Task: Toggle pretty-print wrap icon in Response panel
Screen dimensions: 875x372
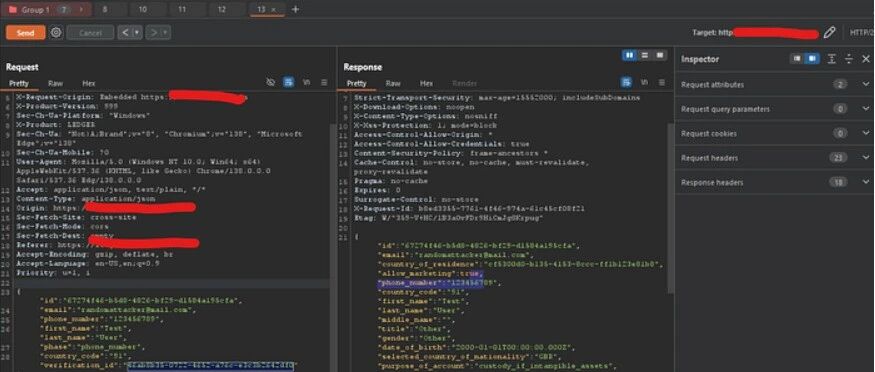Action: click(626, 83)
